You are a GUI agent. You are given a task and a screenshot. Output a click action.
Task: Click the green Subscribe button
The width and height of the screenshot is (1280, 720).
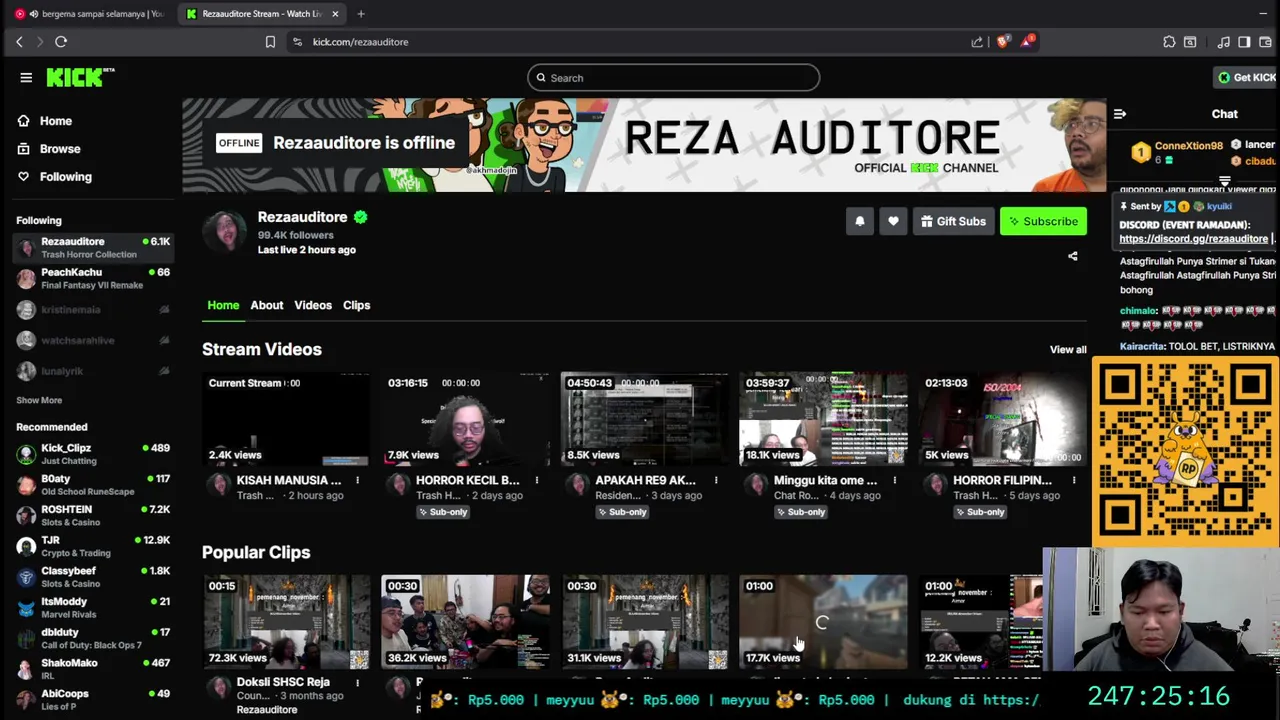(x=1043, y=221)
